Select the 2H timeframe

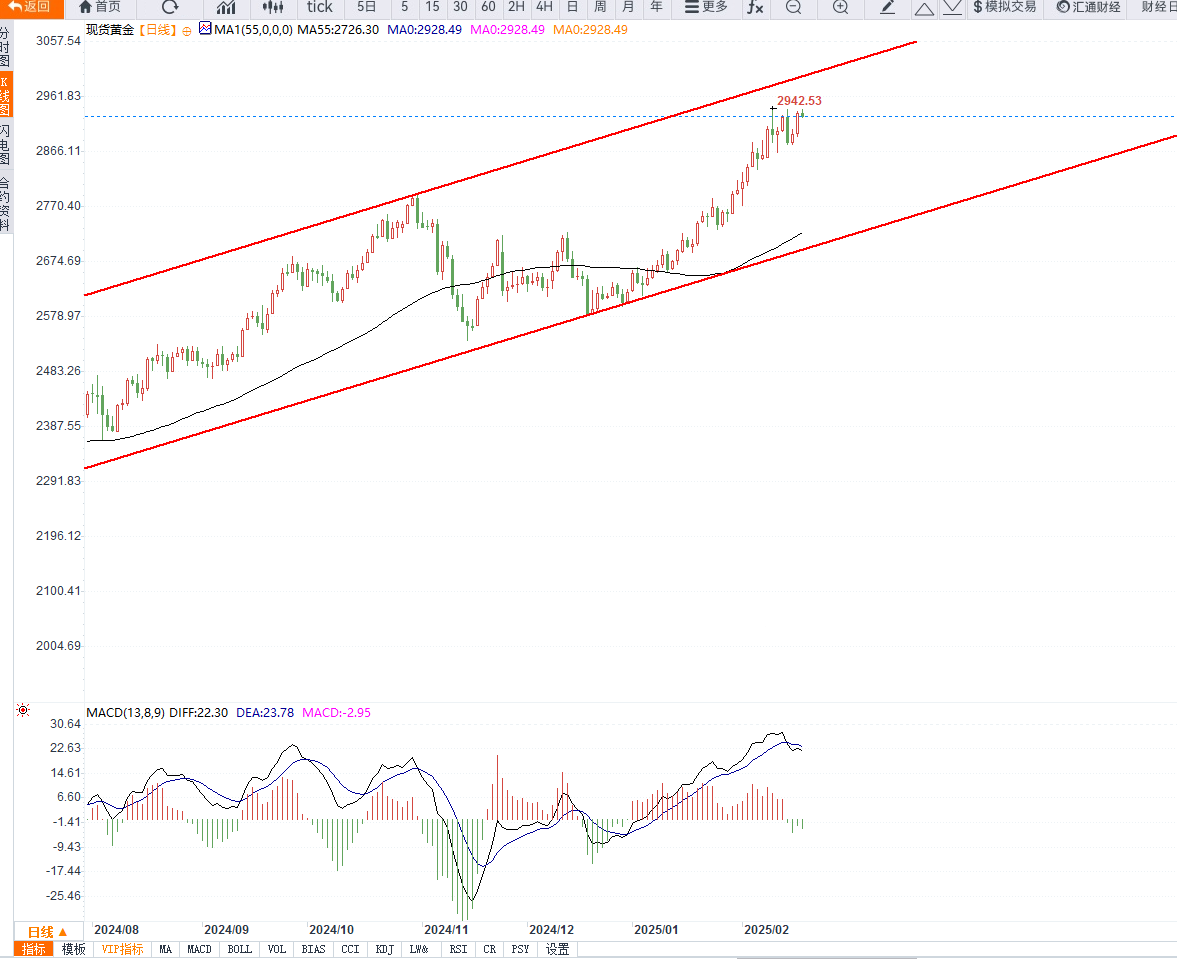(x=516, y=8)
